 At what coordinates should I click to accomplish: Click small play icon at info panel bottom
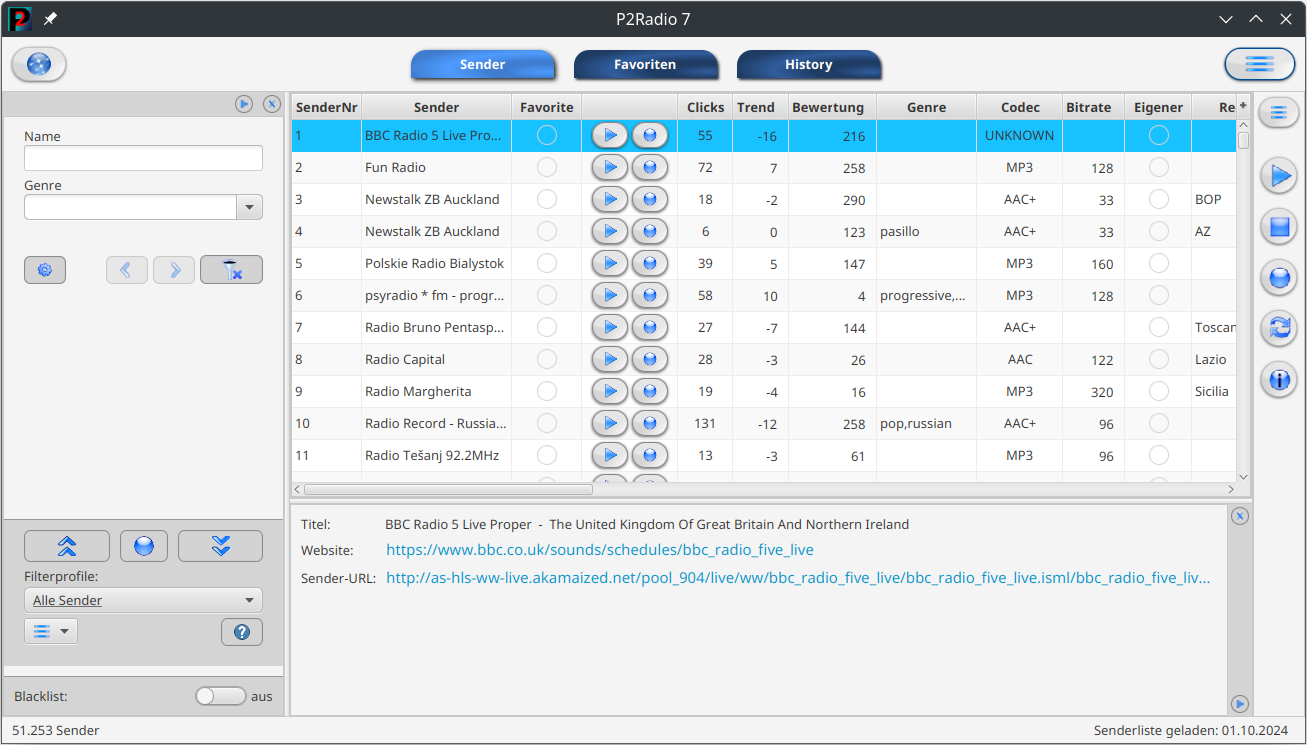tap(1240, 703)
